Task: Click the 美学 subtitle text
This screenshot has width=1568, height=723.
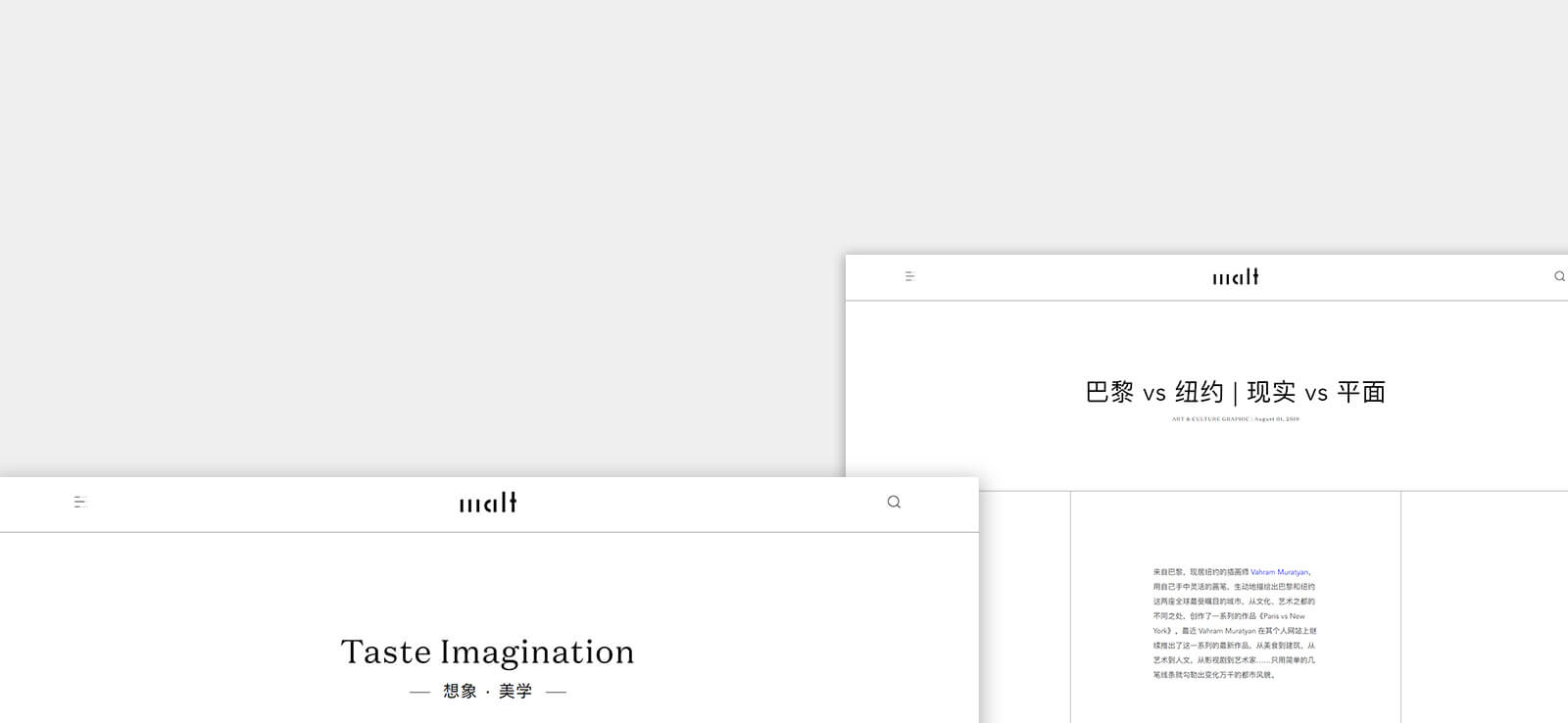Action: pos(515,692)
